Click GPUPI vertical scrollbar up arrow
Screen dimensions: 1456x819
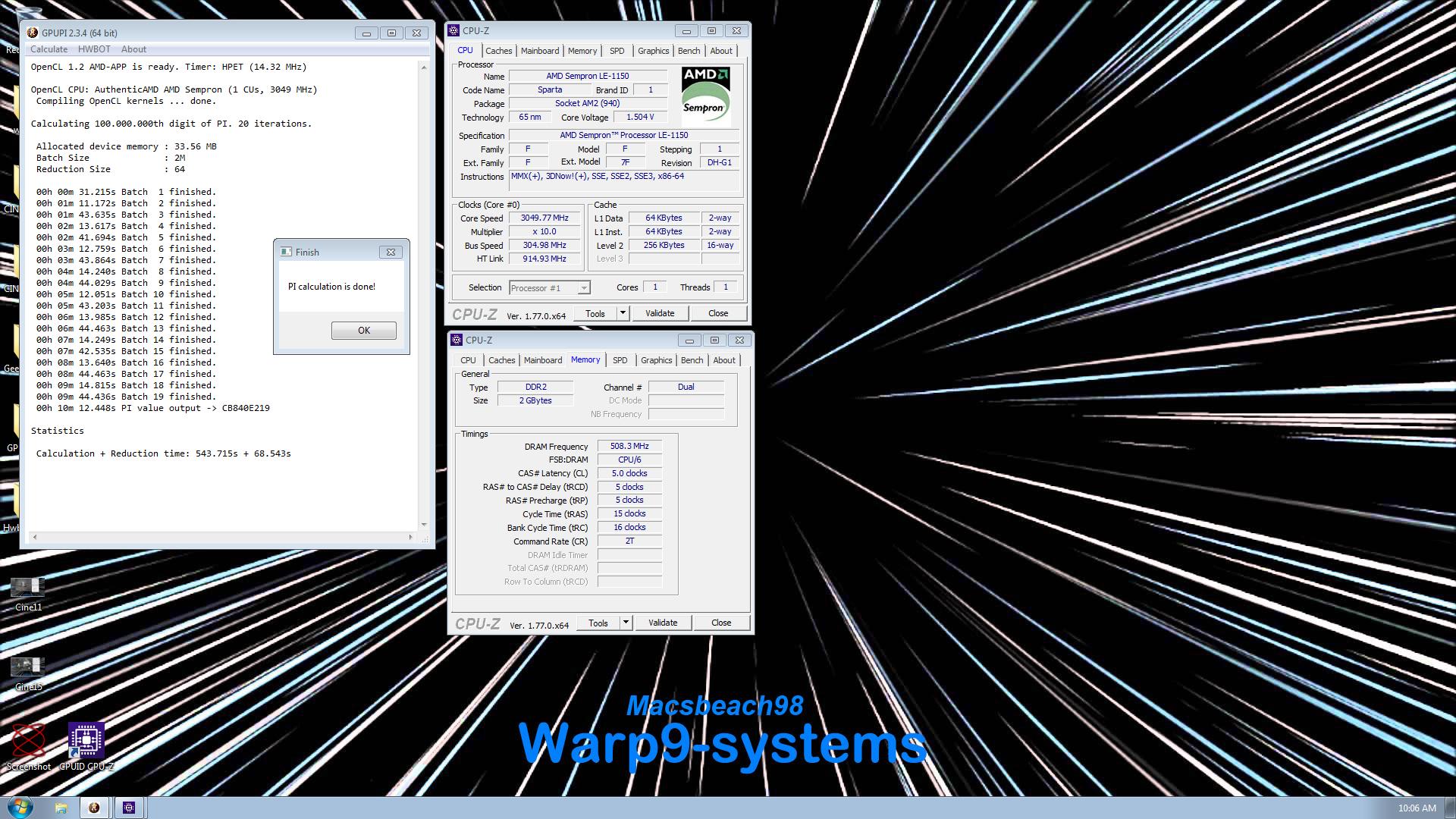424,67
